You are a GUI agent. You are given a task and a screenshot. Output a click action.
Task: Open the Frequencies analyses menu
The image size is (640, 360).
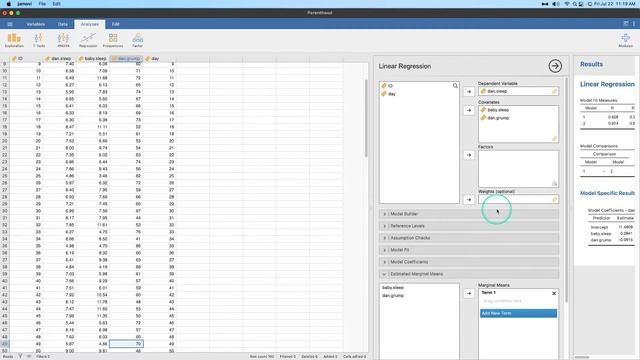click(113, 40)
